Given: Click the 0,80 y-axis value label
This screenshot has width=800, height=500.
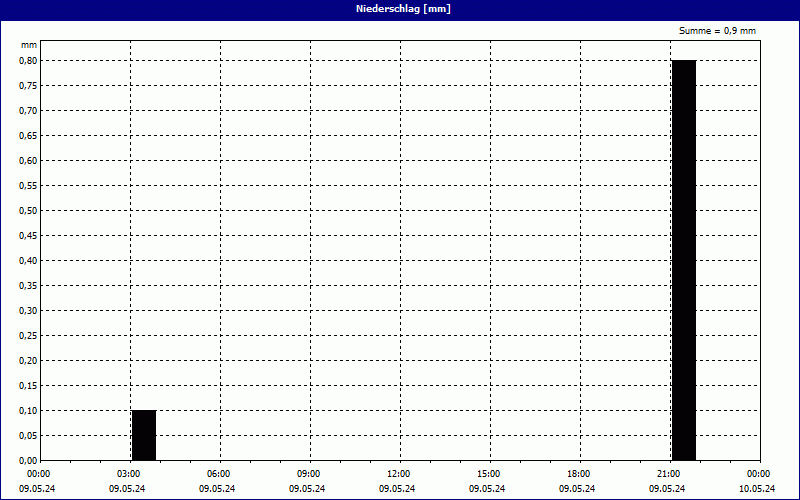Looking at the screenshot, I should click(x=27, y=60).
